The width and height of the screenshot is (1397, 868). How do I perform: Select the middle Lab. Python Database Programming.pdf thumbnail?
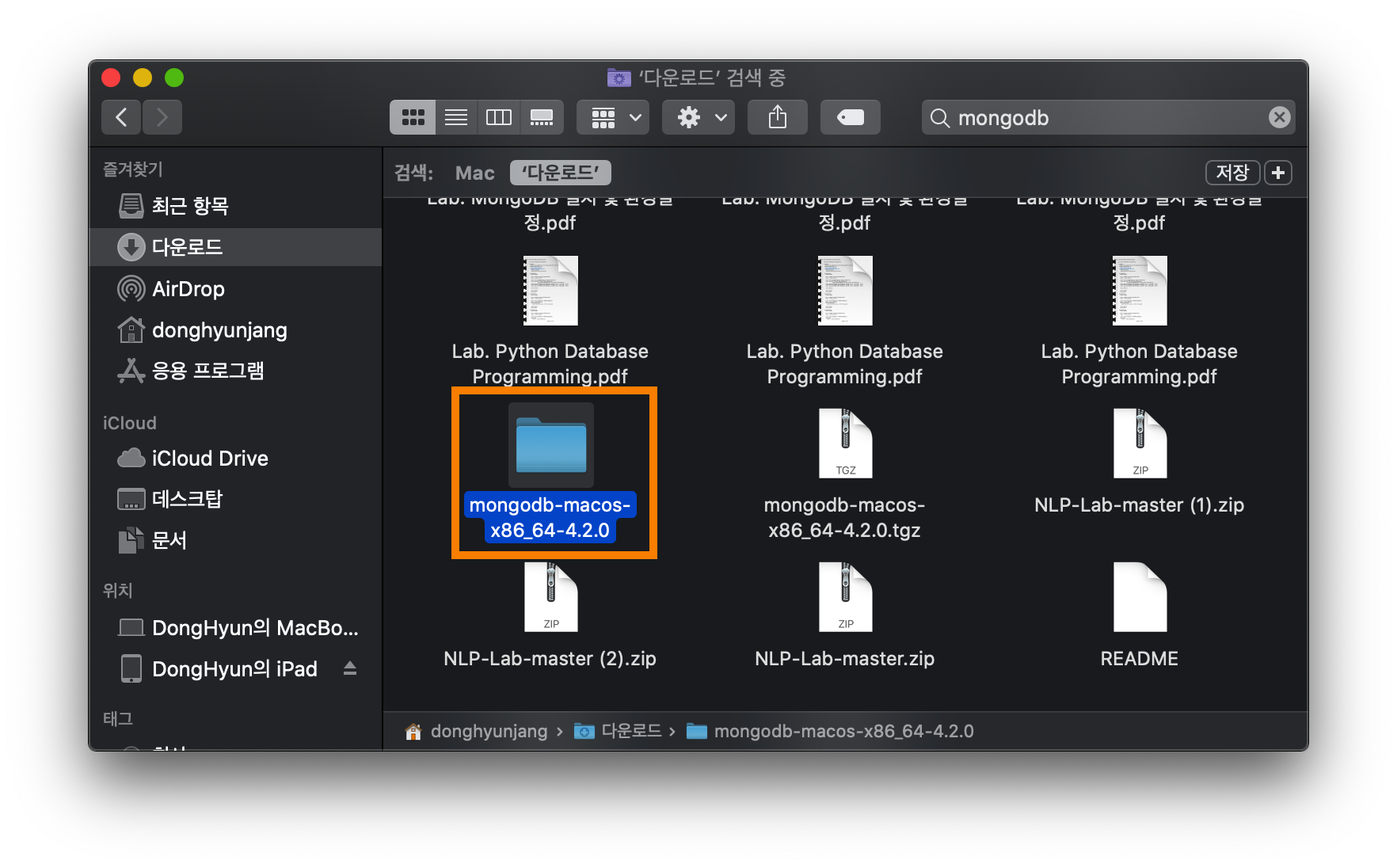[x=845, y=291]
